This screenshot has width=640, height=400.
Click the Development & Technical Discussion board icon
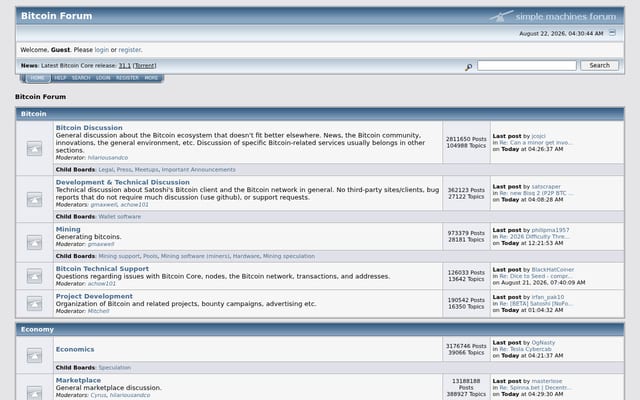[34, 200]
